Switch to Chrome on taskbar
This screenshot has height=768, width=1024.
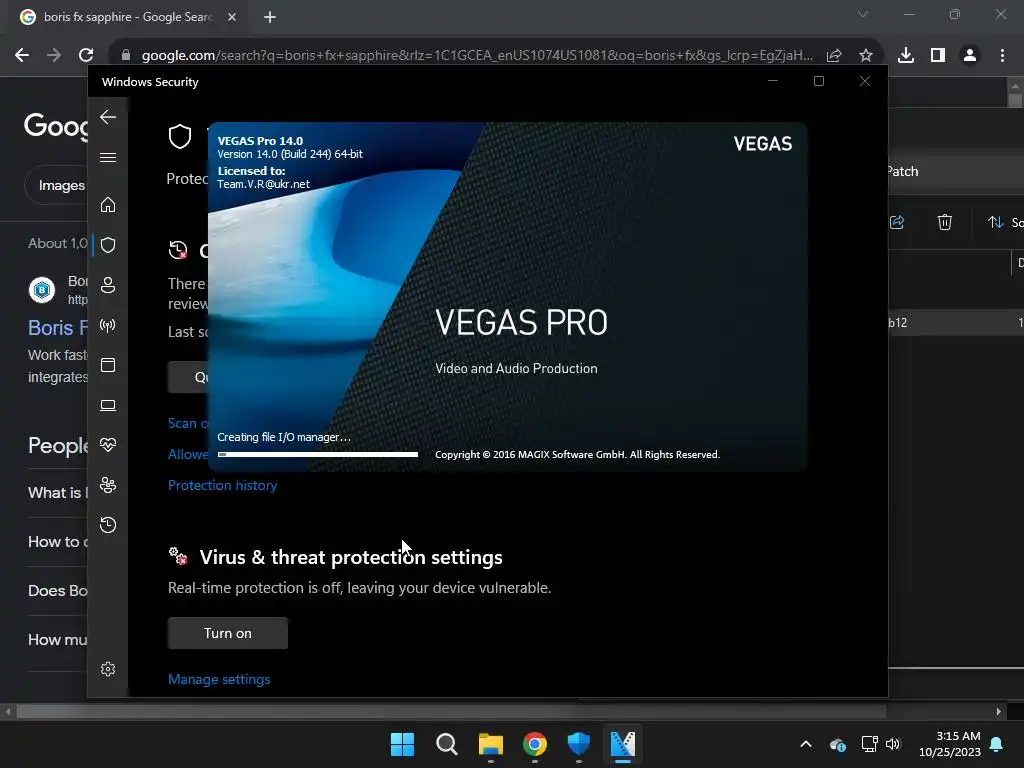point(535,744)
